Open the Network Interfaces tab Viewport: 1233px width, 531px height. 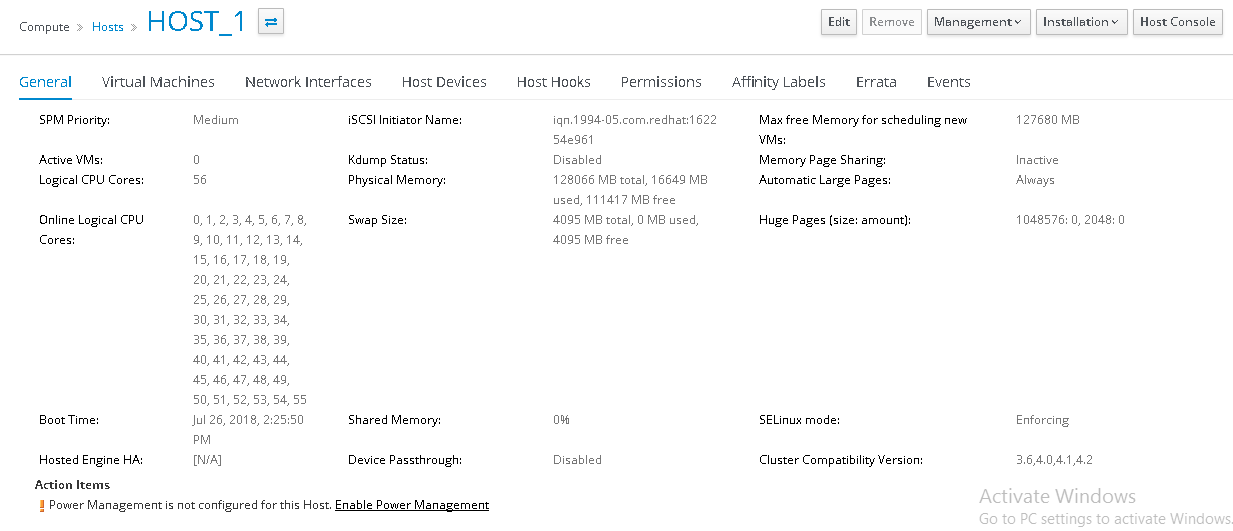coord(308,82)
